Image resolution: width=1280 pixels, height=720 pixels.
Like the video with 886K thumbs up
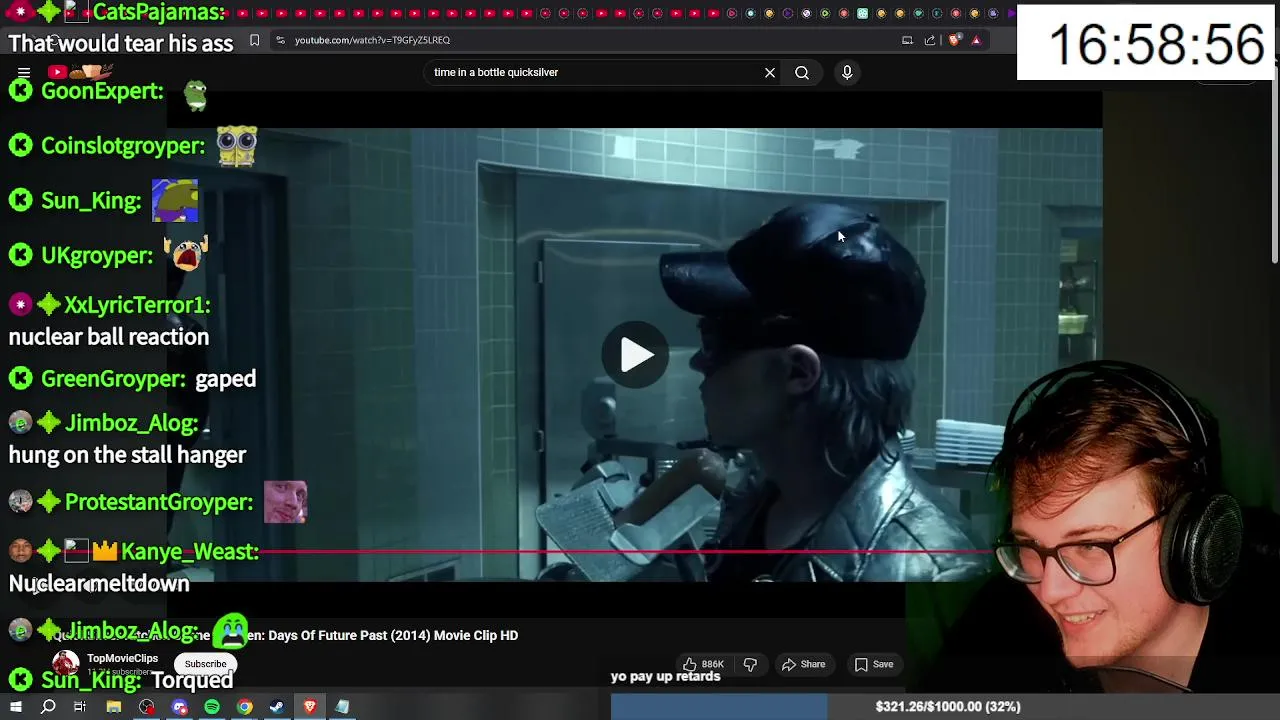(x=704, y=664)
